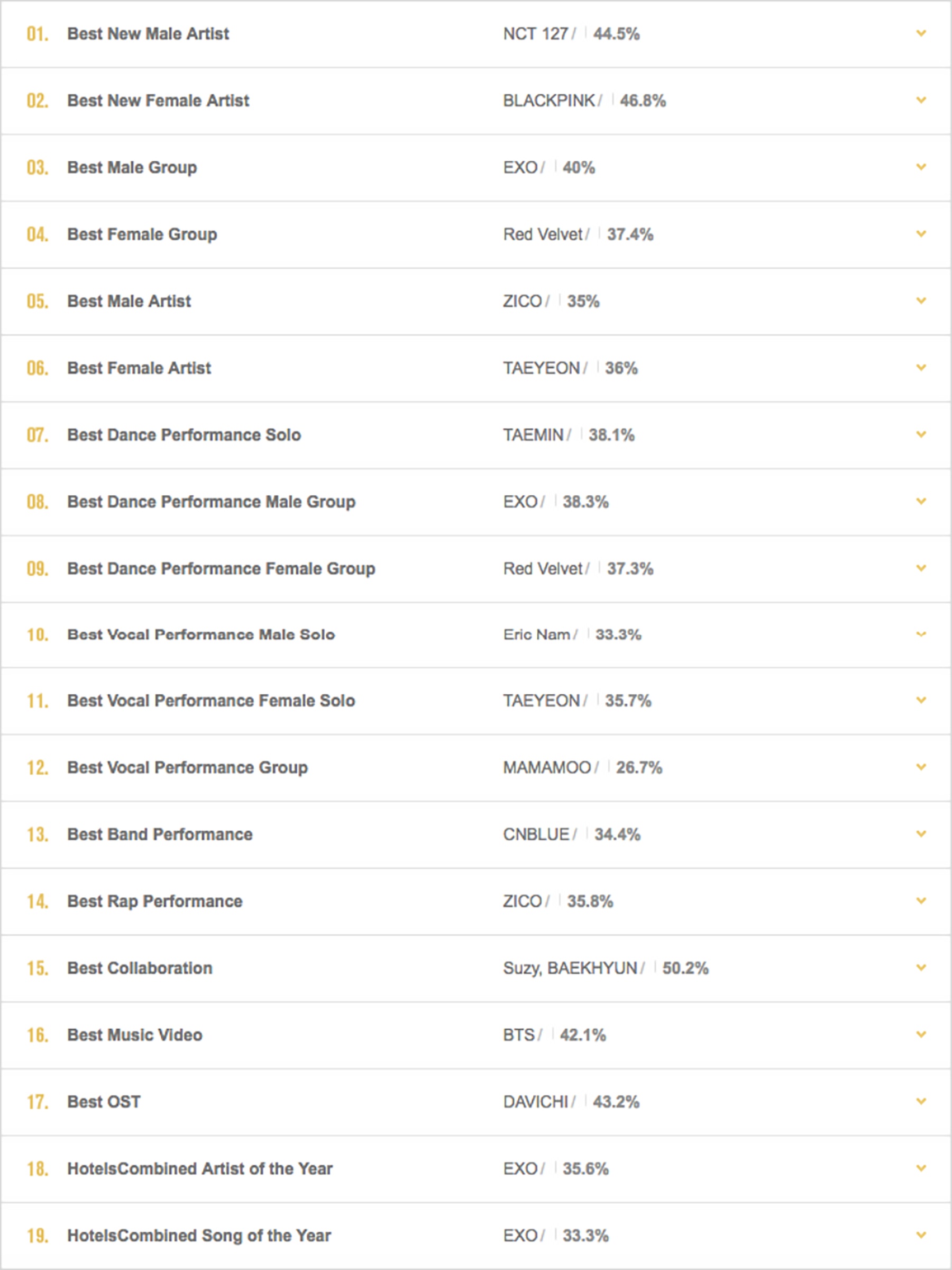Select Best Dance Performance Female Group title
952x1270 pixels.
click(x=221, y=568)
